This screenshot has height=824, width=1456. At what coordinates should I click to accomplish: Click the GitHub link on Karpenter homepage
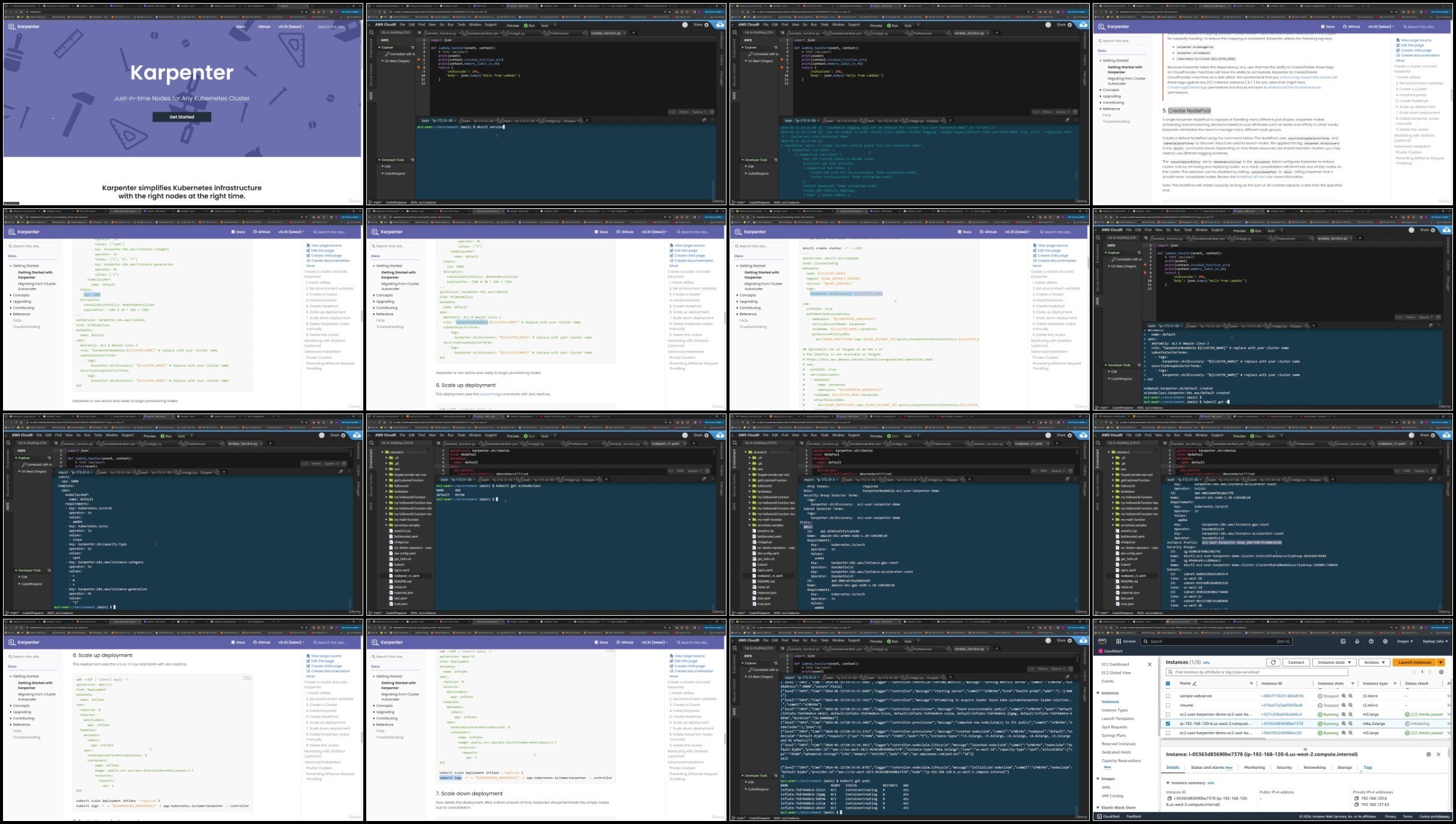[264, 26]
